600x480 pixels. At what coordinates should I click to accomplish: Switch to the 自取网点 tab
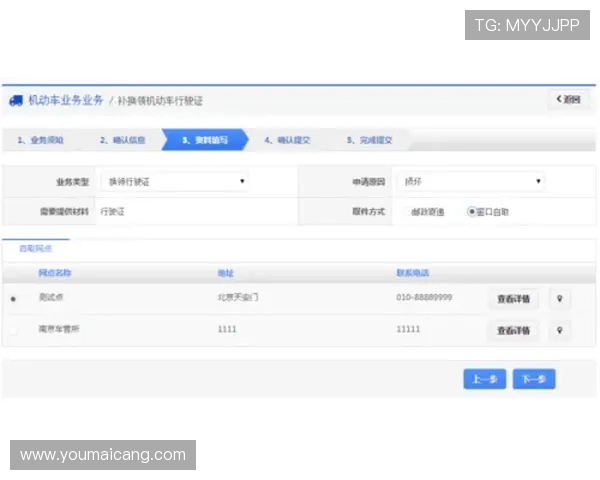(x=36, y=249)
